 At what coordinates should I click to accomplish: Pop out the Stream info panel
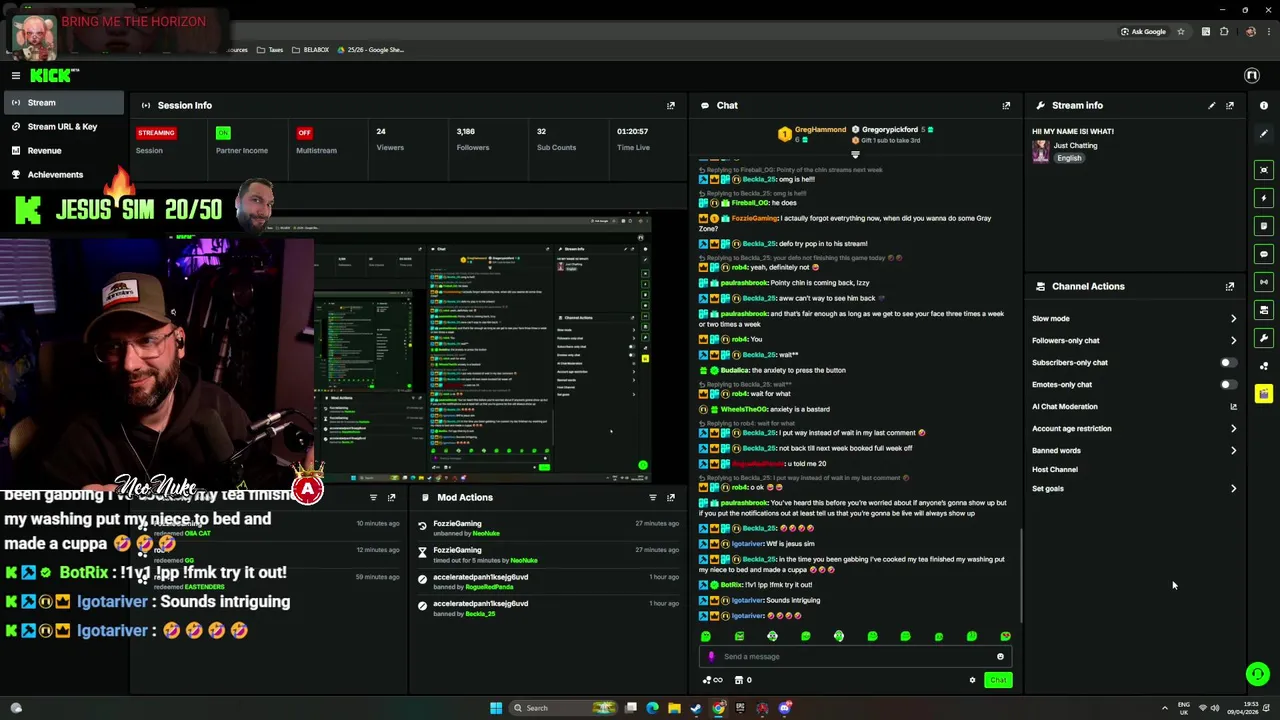point(1230,105)
